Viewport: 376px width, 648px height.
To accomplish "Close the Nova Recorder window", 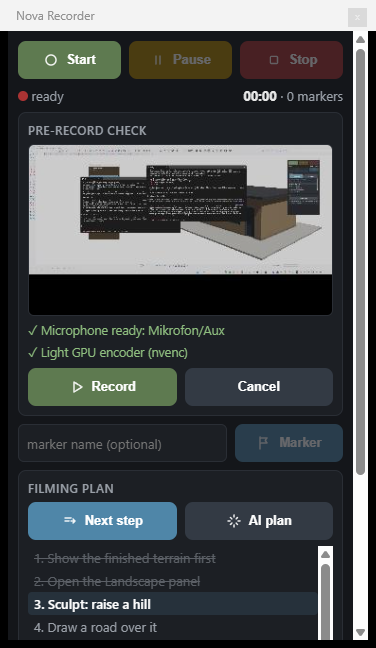I will [357, 17].
